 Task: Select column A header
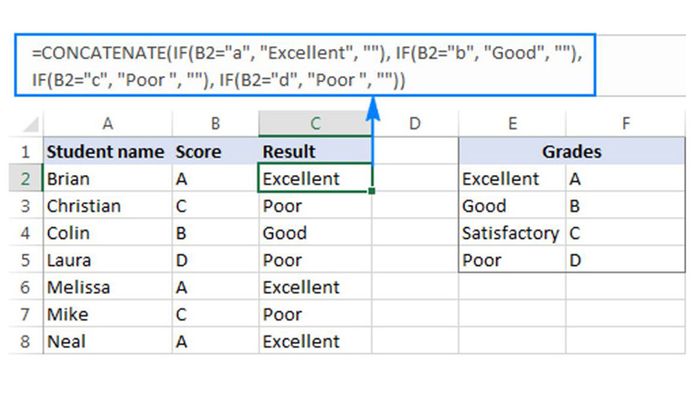[108, 124]
